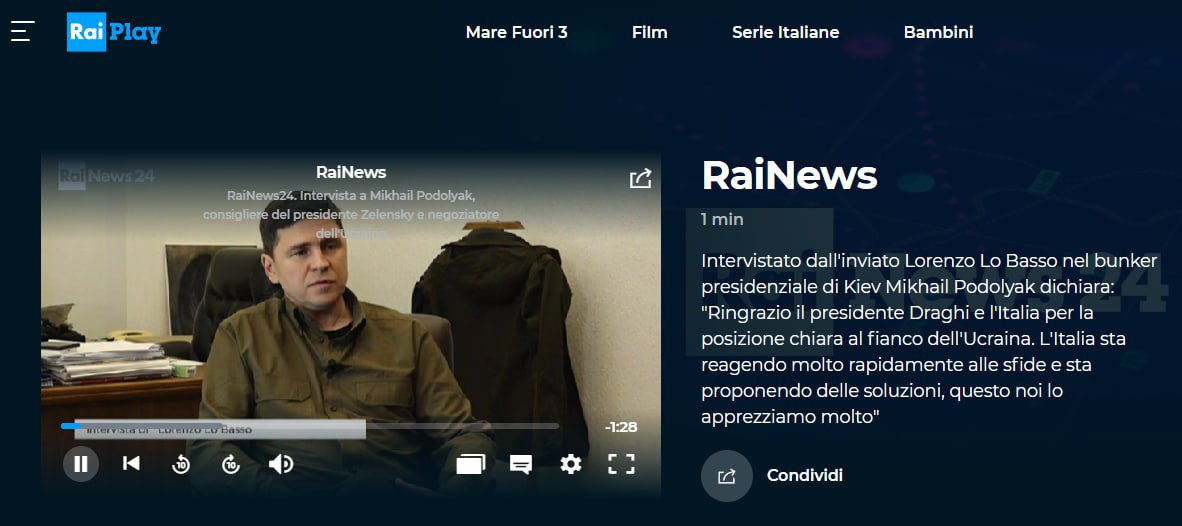Image resolution: width=1182 pixels, height=526 pixels.
Task: Open the Bambini section
Action: 939,32
